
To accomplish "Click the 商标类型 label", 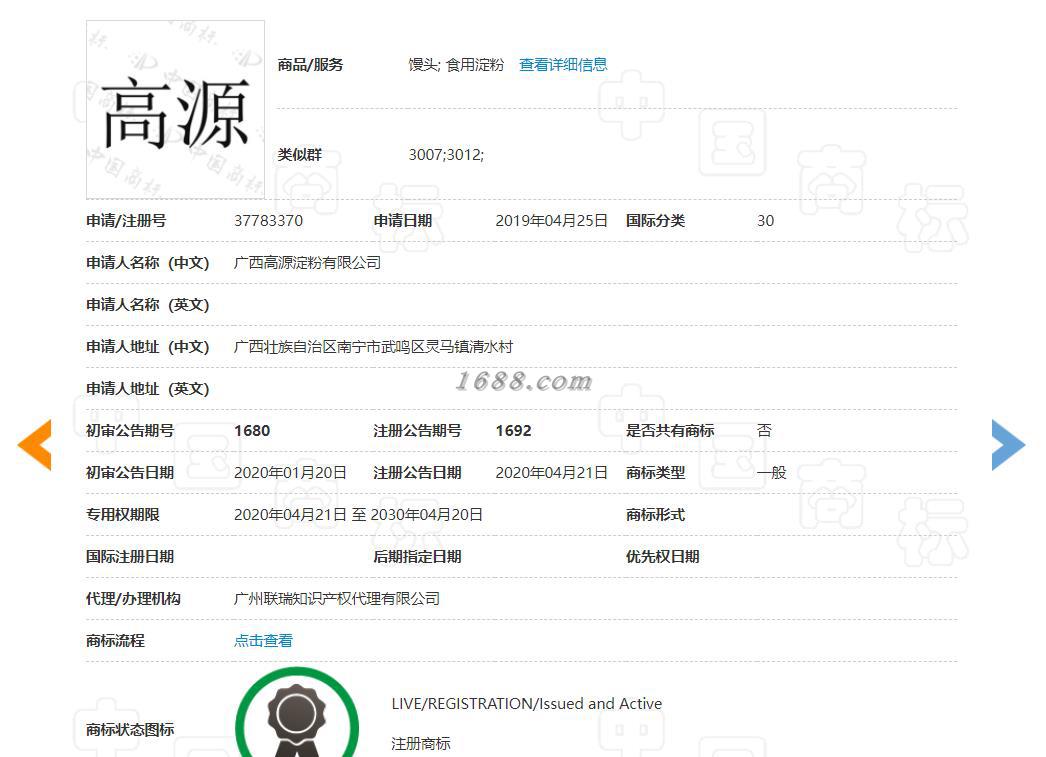I will coord(655,473).
